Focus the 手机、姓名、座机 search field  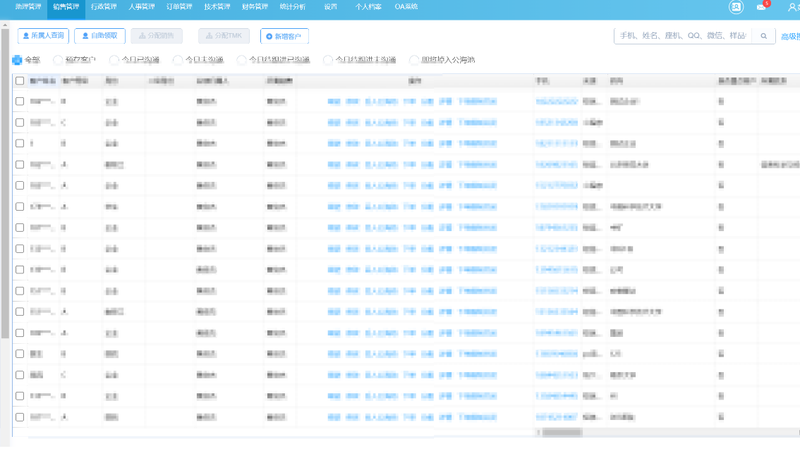coord(683,36)
